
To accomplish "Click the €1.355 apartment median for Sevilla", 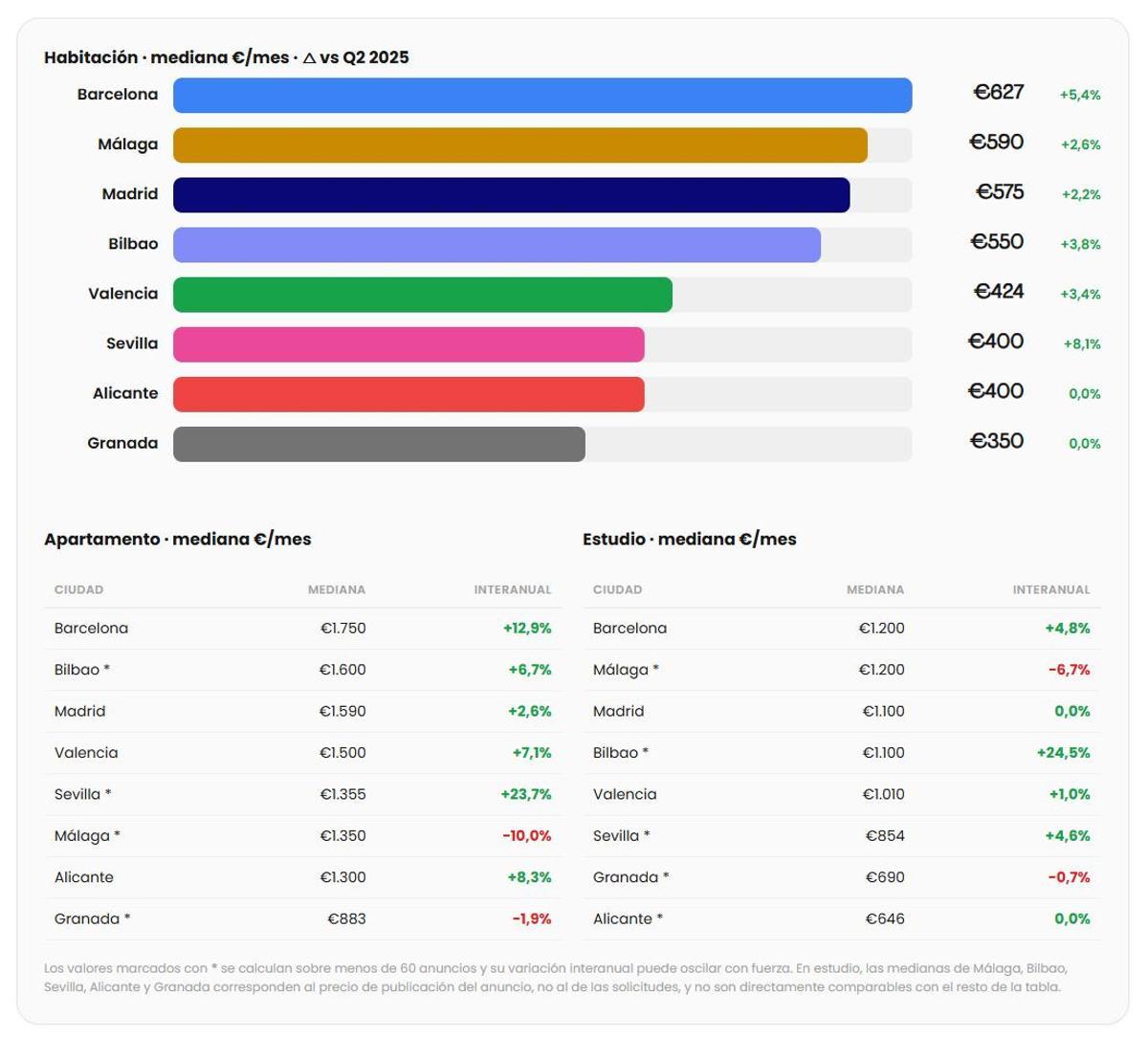I will click(x=342, y=794).
